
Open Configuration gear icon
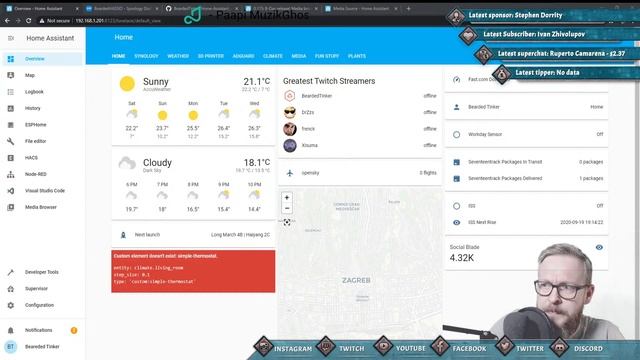11,305
